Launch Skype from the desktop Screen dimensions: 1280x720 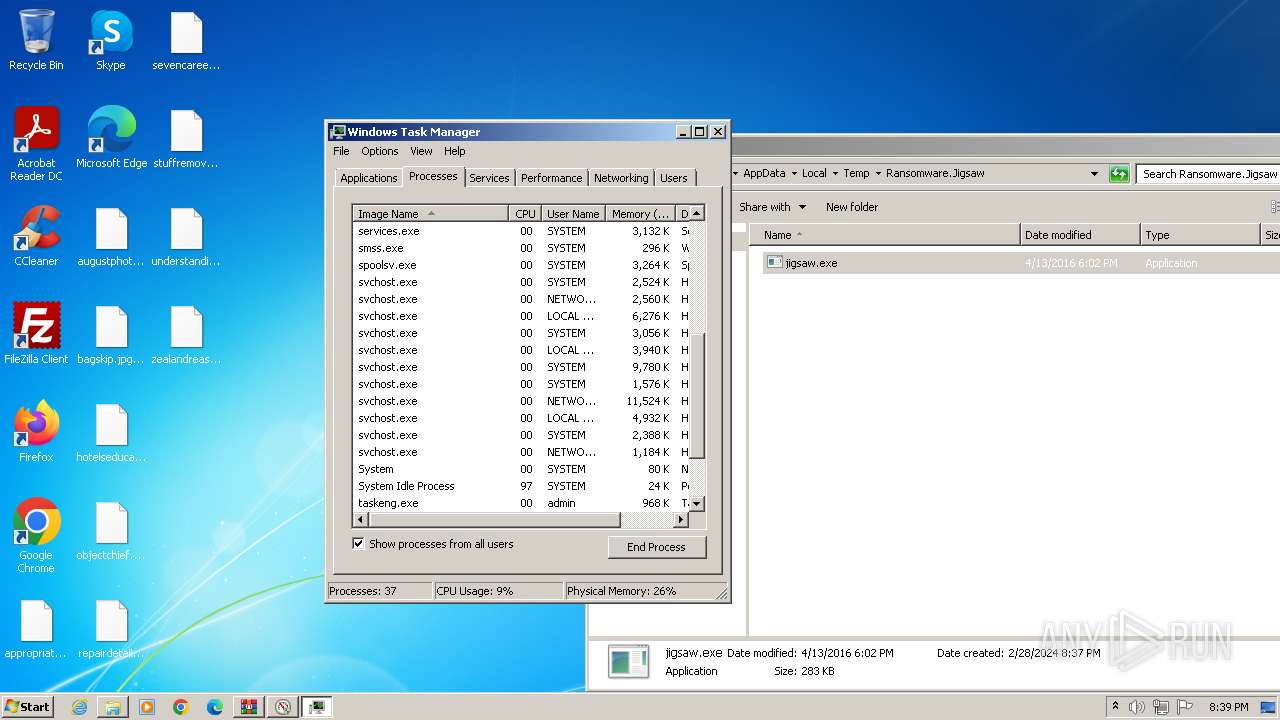(110, 41)
